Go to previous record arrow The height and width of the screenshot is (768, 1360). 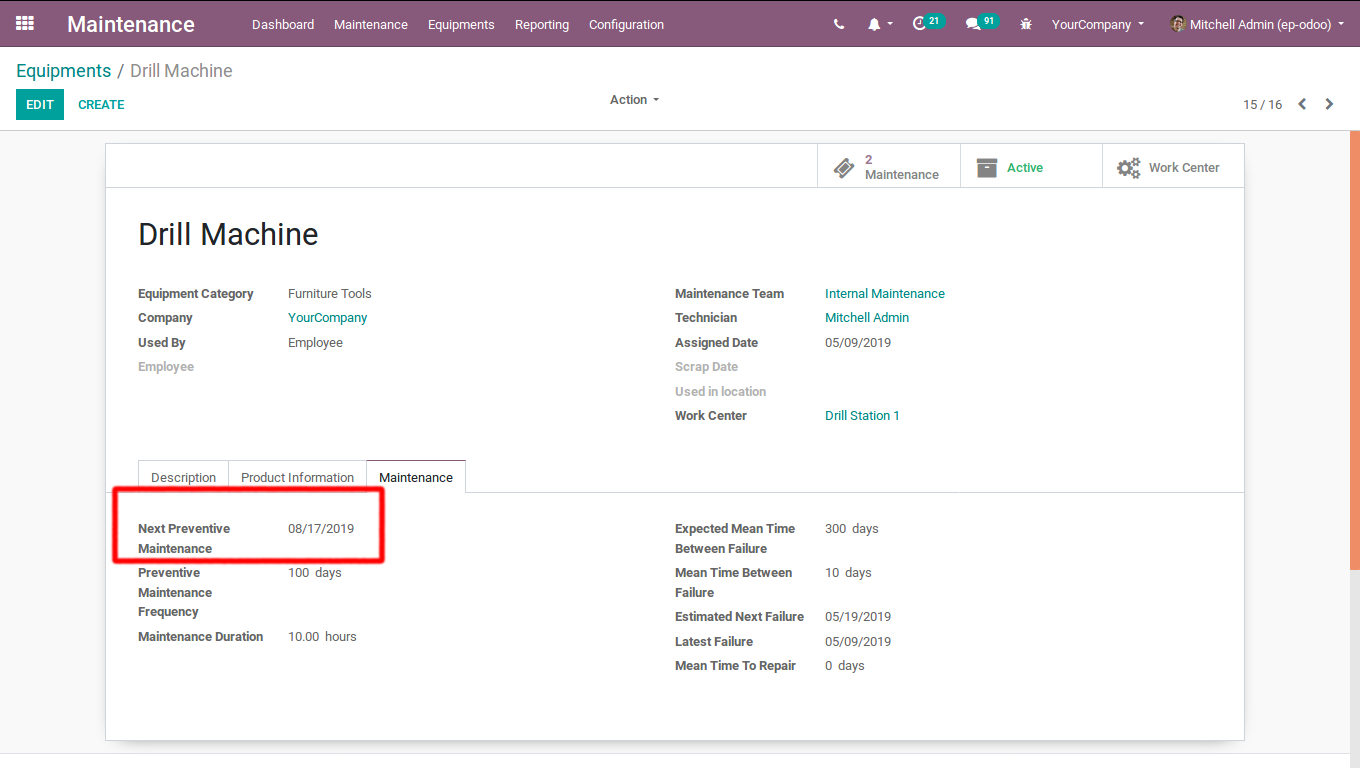point(1302,104)
